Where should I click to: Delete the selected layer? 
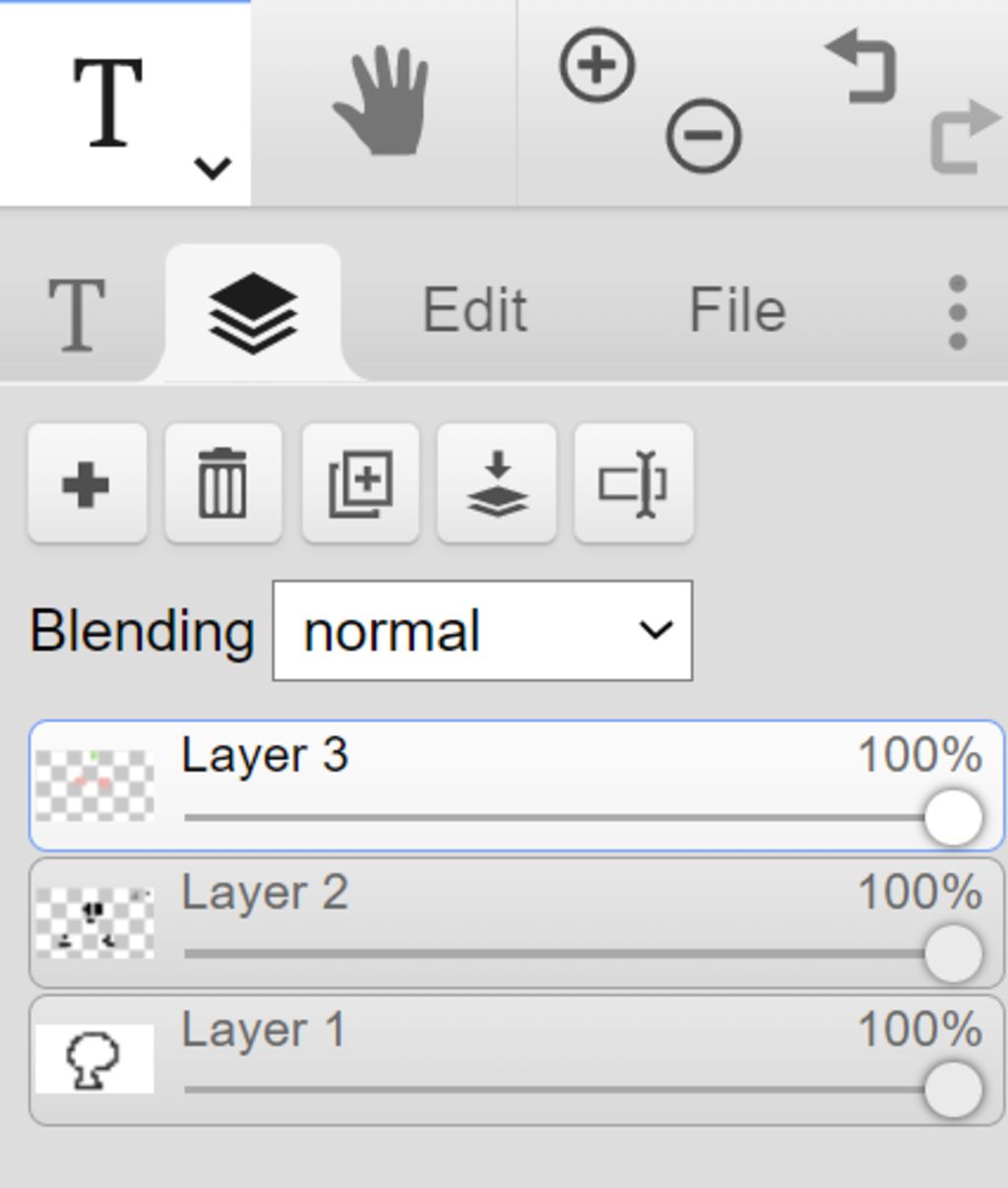223,484
